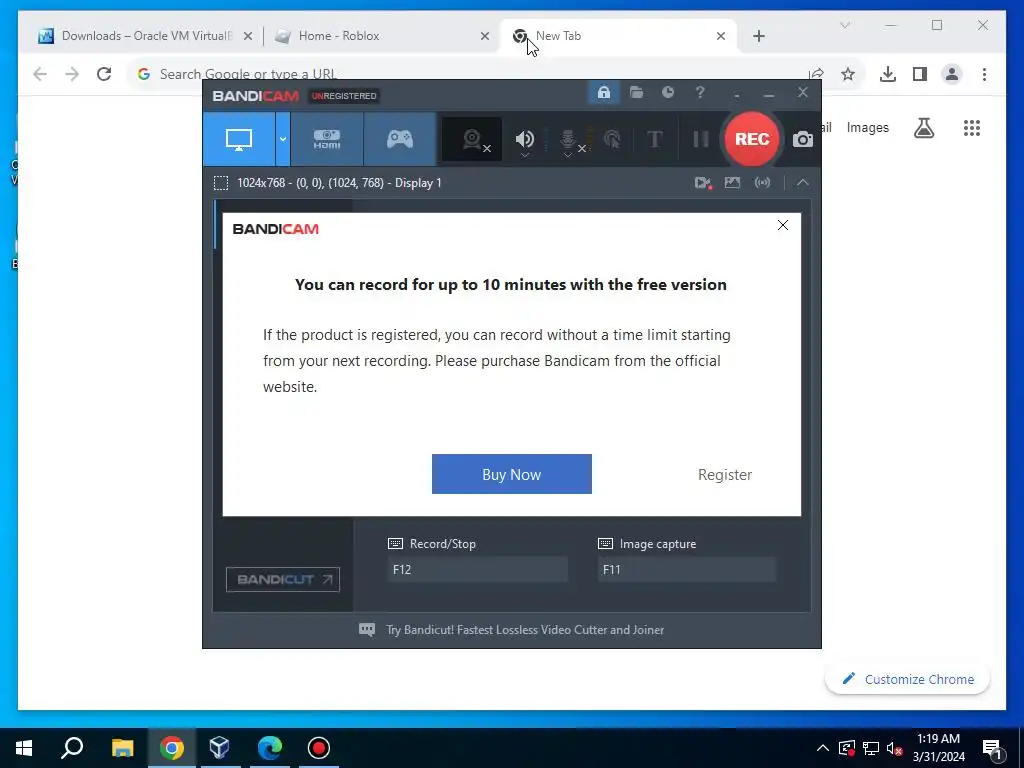Show hidden system tray icons
Viewport: 1024px width, 768px height.
[x=823, y=748]
